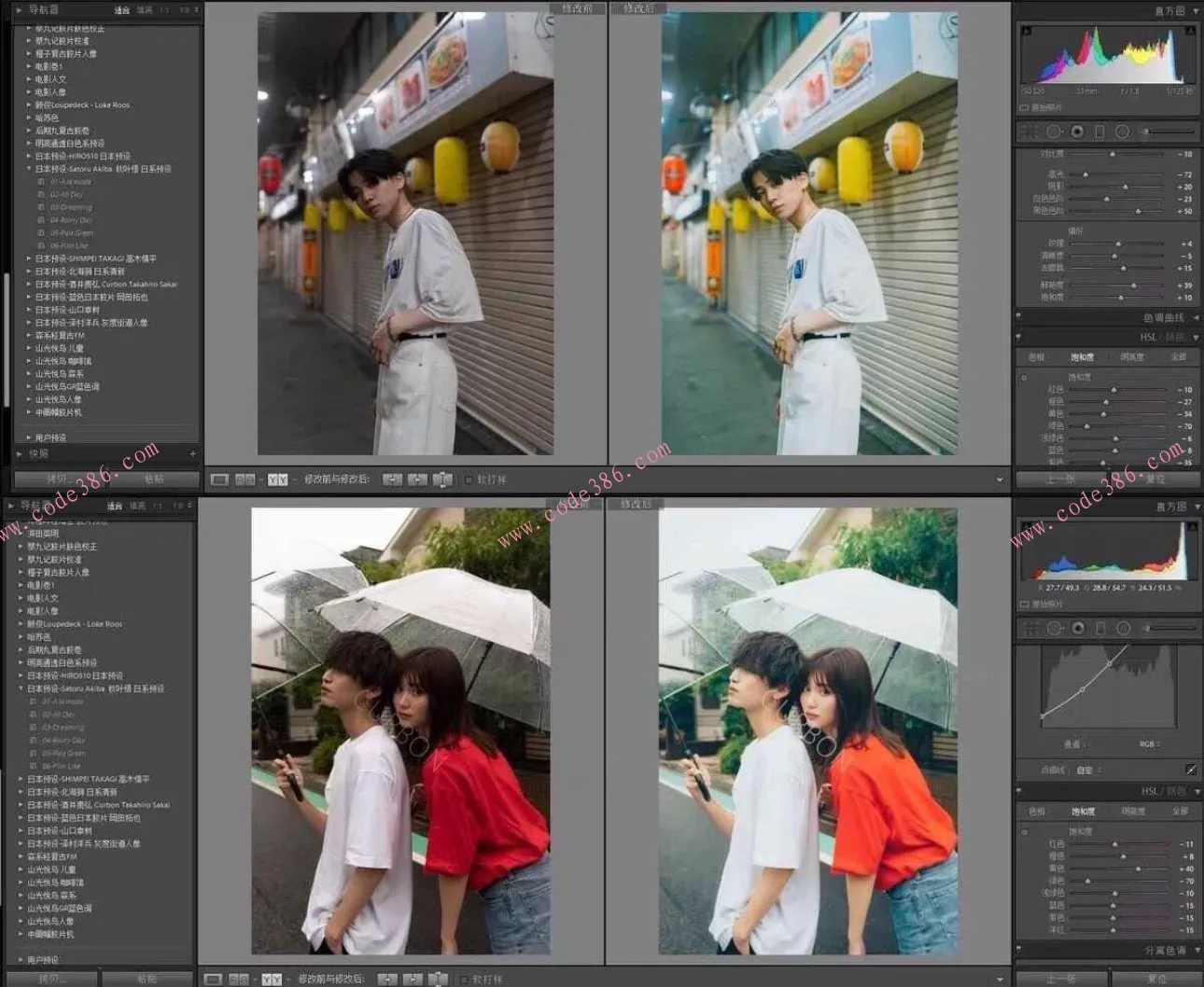Screen dimensions: 1204x987
Task: Open the Luminance tab in bottom HSL panel
Action: [1132, 812]
